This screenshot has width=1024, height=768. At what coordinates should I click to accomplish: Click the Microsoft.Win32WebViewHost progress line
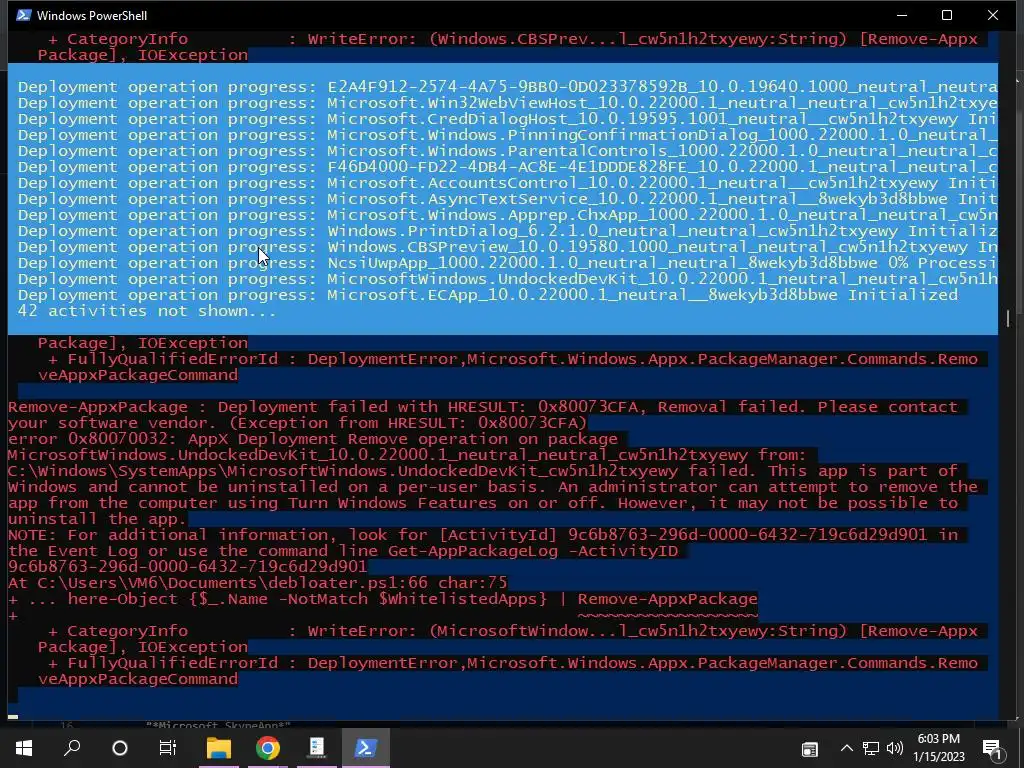point(507,103)
